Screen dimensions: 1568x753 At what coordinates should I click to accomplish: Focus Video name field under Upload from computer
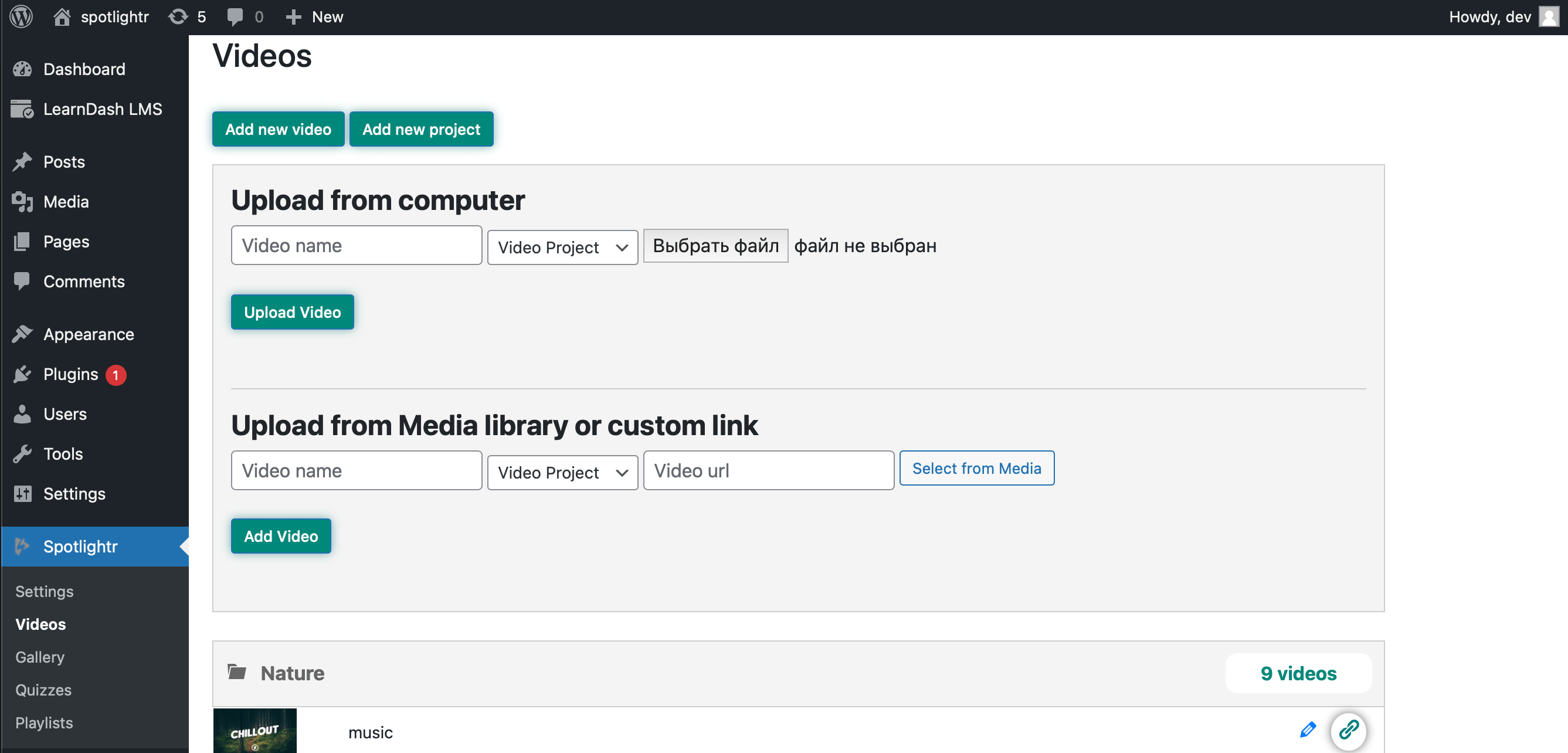click(357, 245)
